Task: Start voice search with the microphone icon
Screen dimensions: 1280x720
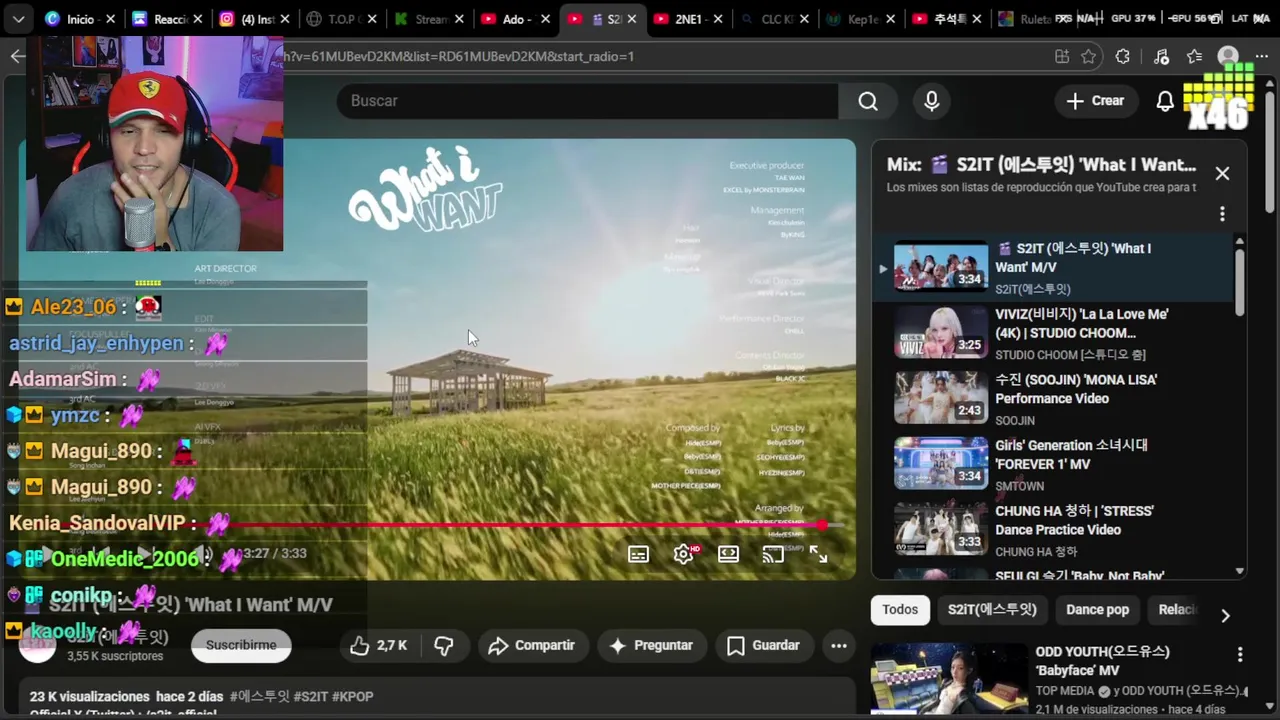Action: point(932,101)
